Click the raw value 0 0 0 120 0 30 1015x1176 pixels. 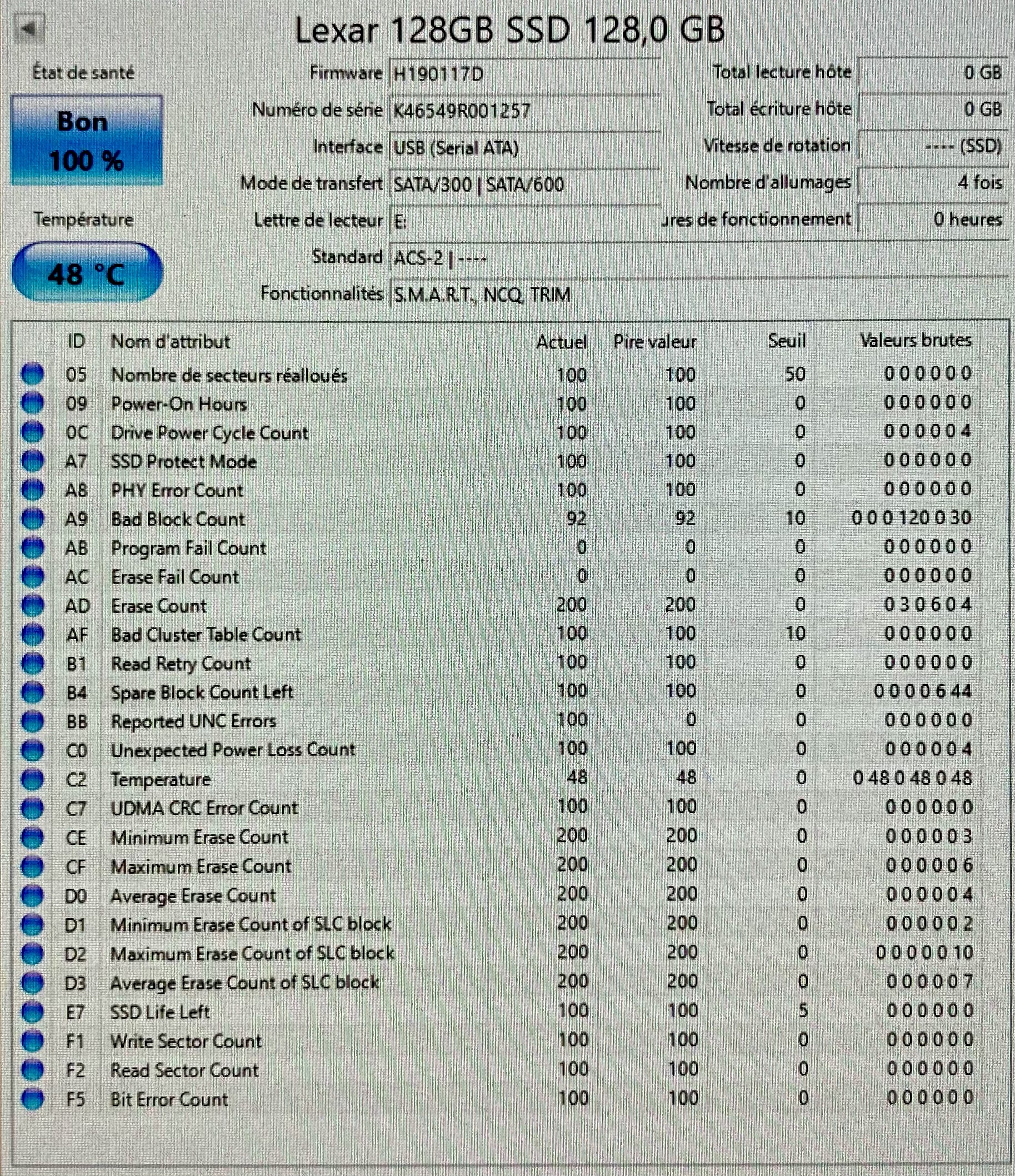(x=911, y=517)
